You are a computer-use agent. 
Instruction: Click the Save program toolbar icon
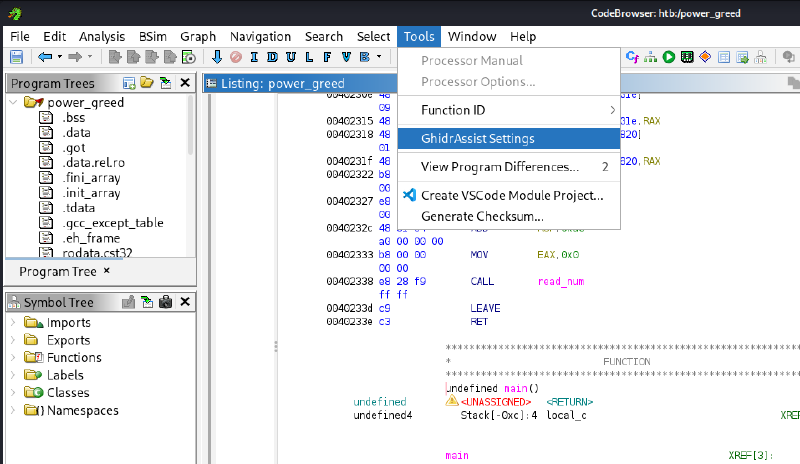tap(16, 57)
